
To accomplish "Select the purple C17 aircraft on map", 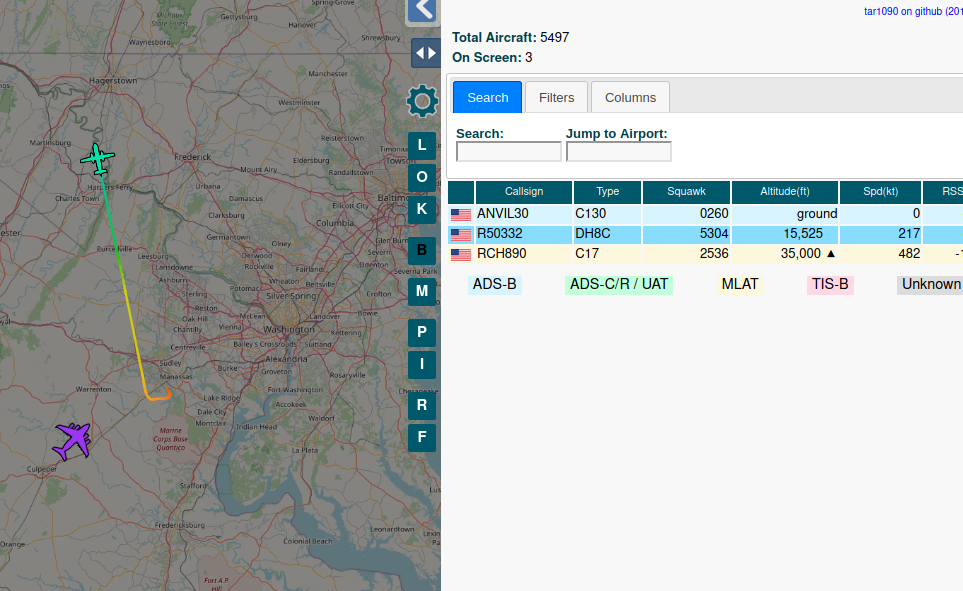I will point(73,440).
